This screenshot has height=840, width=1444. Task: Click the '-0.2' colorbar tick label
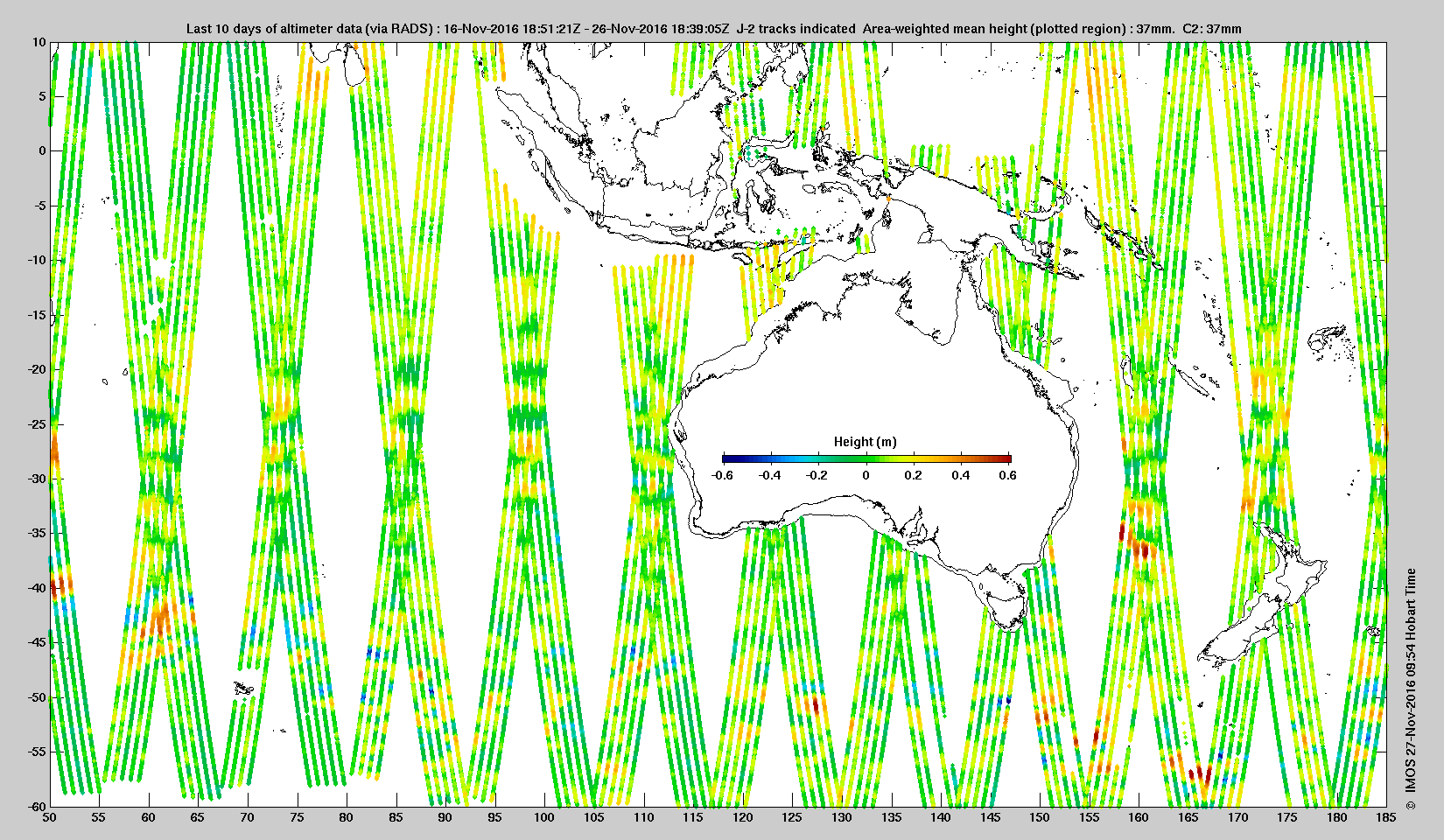tap(817, 476)
